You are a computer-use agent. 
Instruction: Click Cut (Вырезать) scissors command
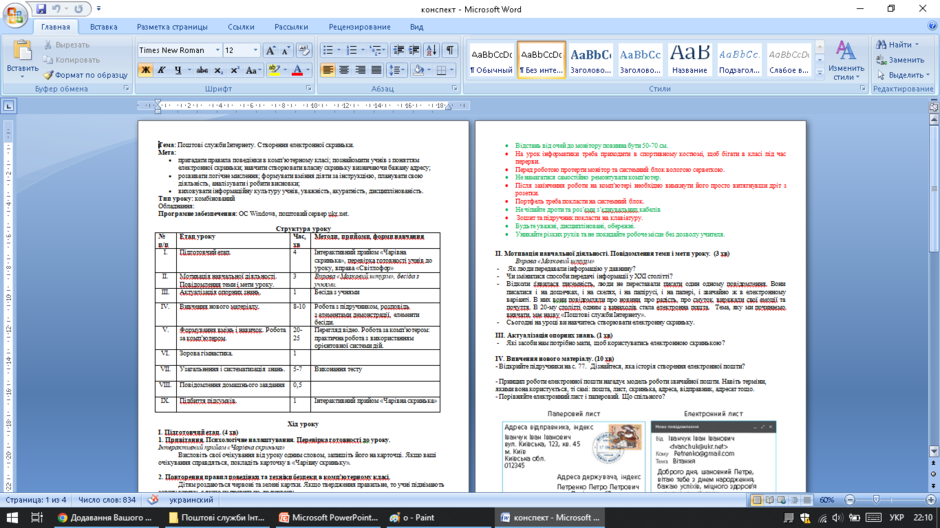[67, 45]
